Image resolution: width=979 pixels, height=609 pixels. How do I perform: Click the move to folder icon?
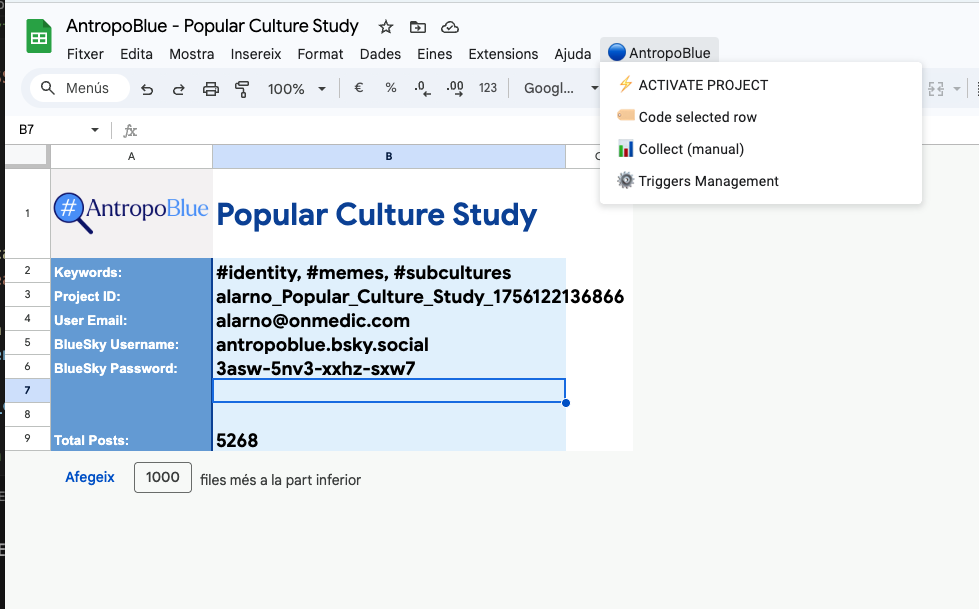418,27
